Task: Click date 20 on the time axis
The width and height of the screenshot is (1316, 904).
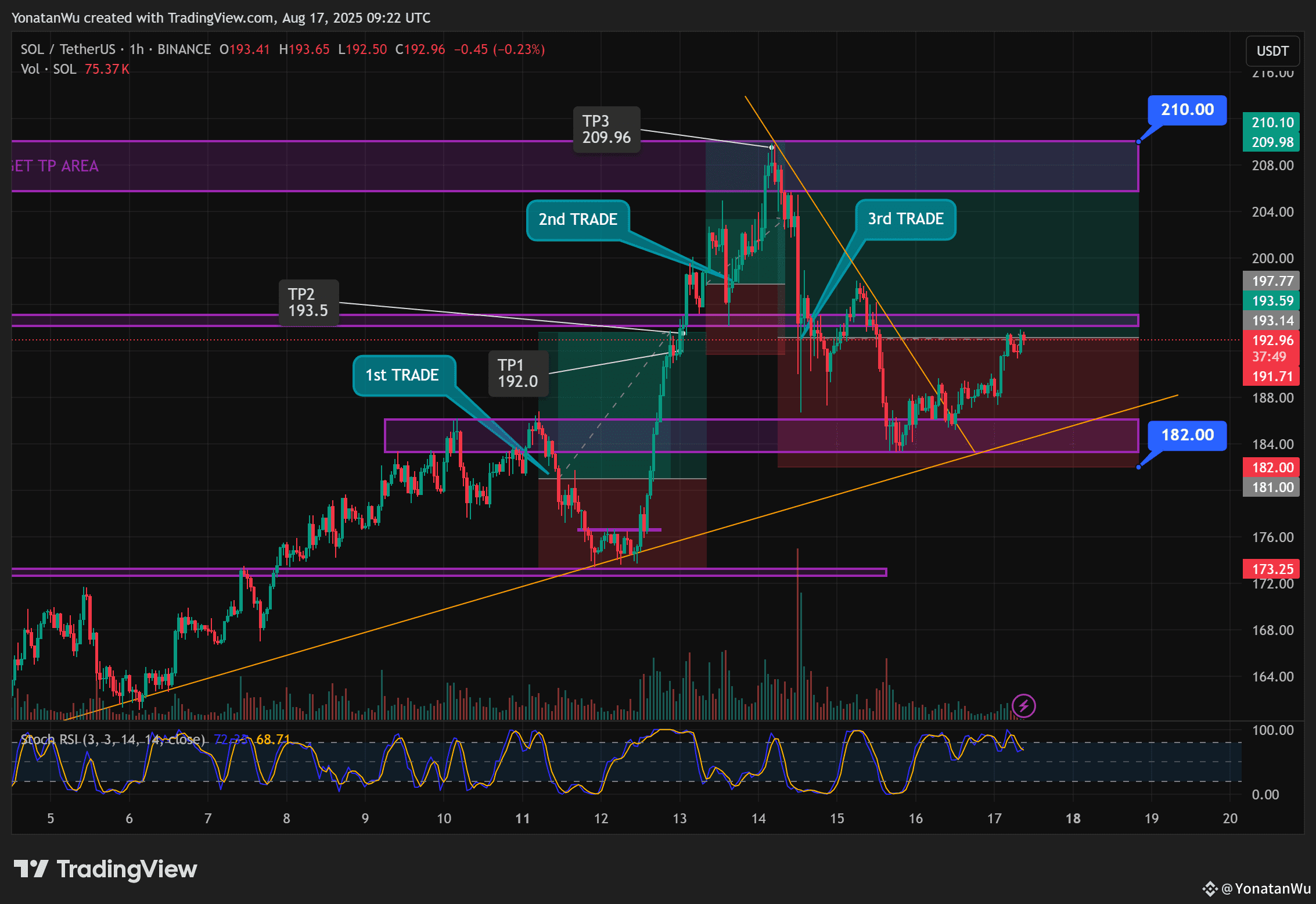Action: point(1230,819)
